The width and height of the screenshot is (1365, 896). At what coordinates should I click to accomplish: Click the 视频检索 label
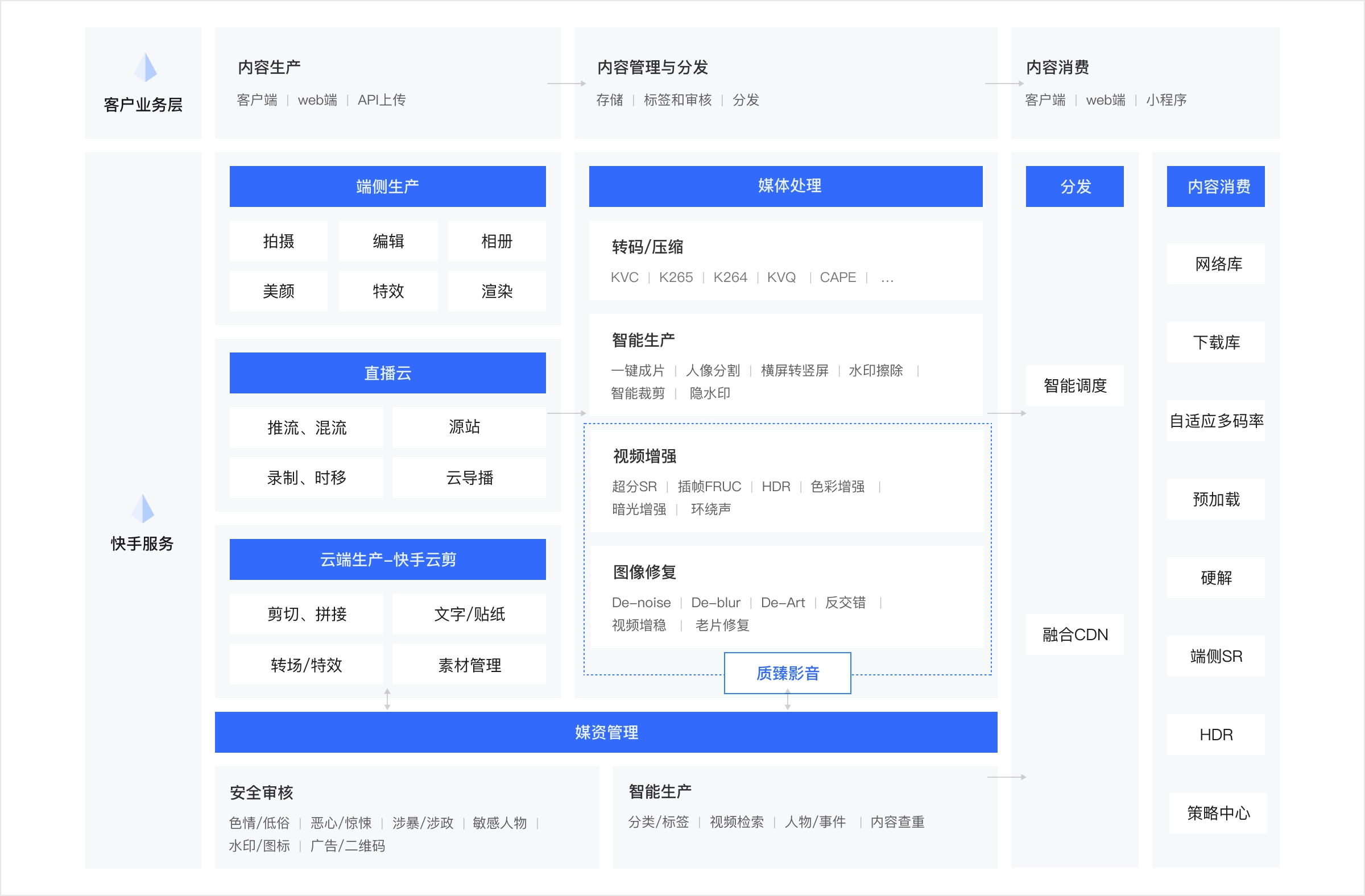[737, 822]
